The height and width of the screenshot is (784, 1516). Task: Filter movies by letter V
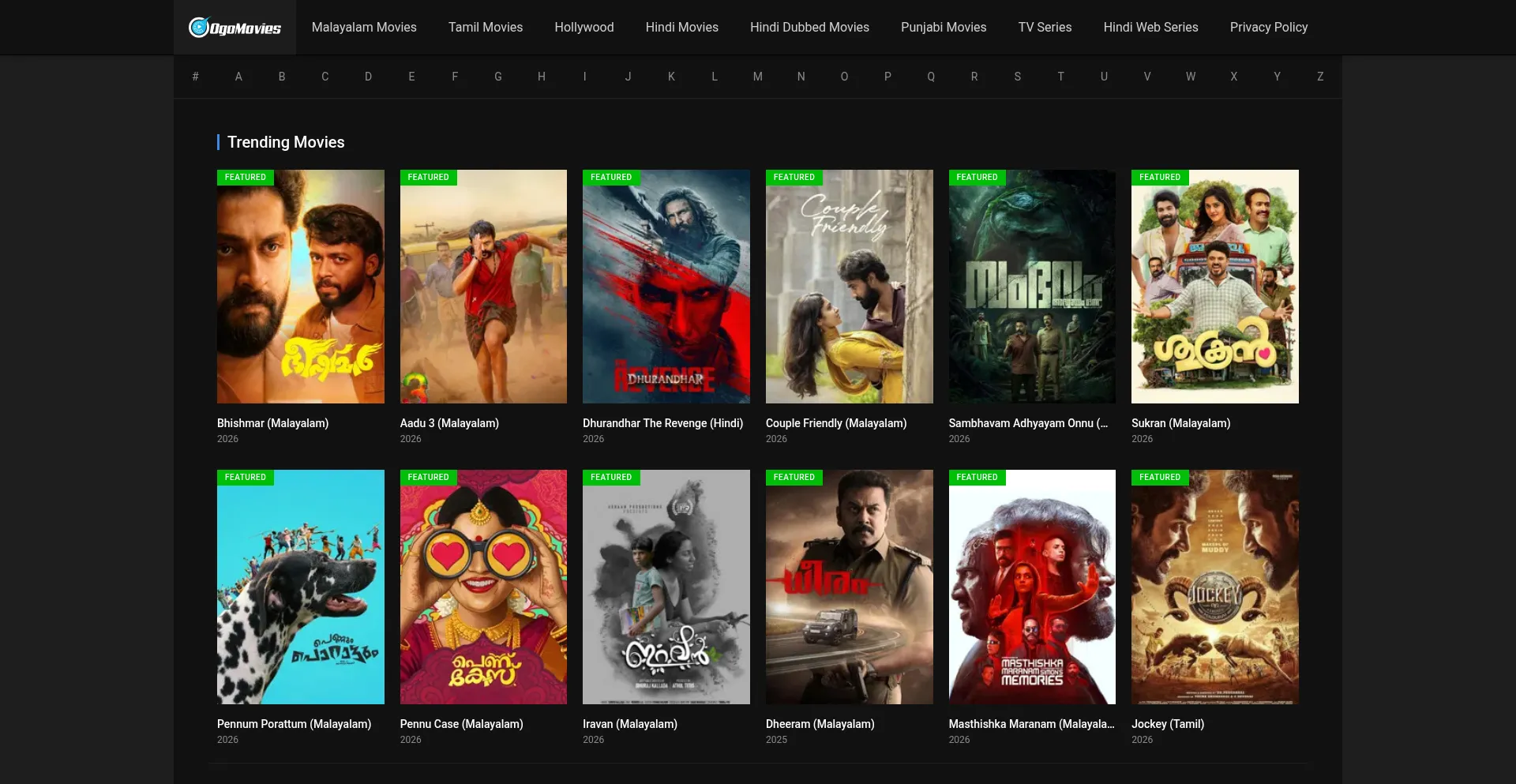[x=1147, y=77]
